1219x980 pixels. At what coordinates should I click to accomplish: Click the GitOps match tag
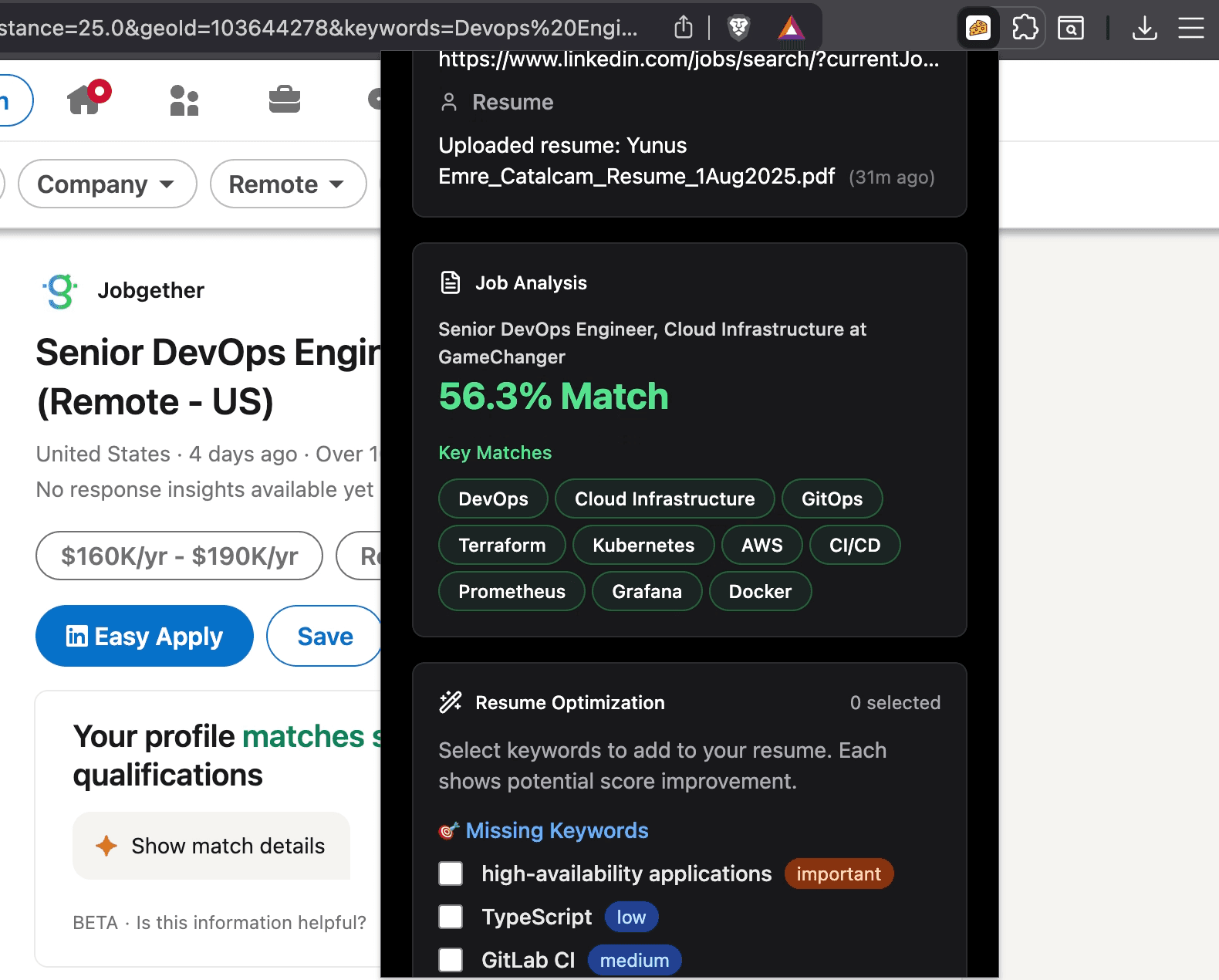click(x=832, y=498)
